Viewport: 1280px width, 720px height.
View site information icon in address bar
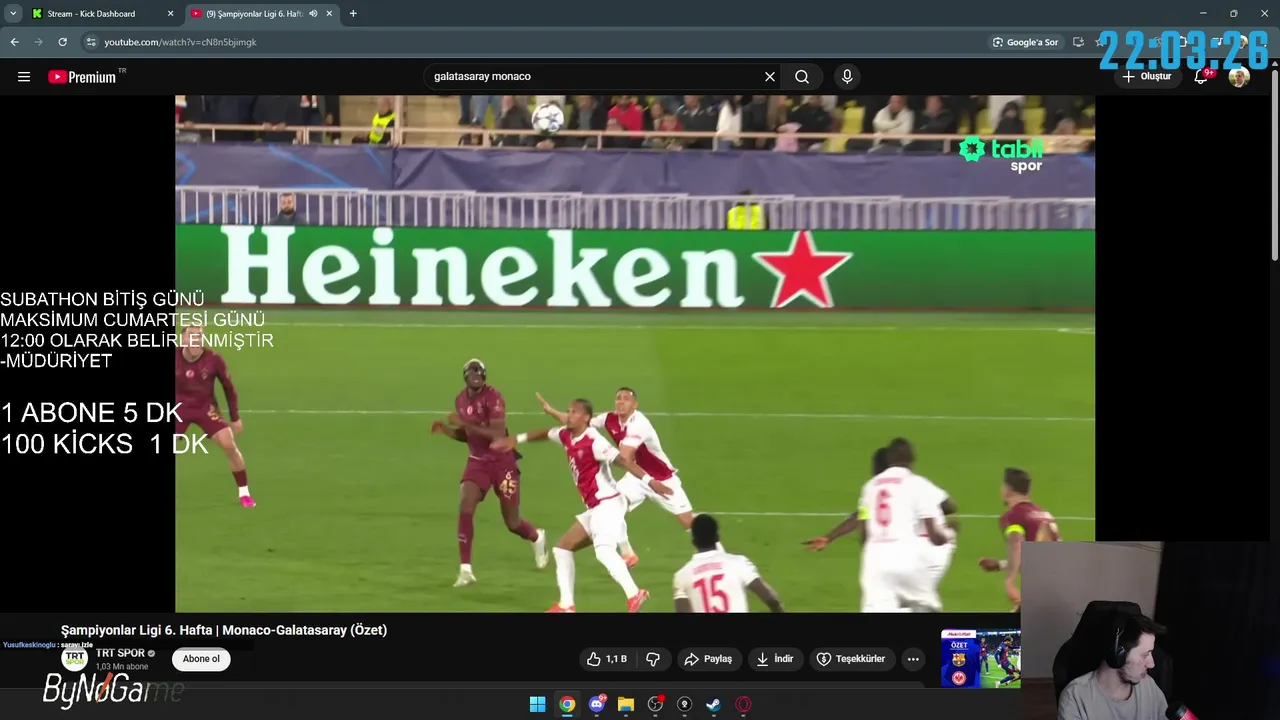[x=91, y=42]
